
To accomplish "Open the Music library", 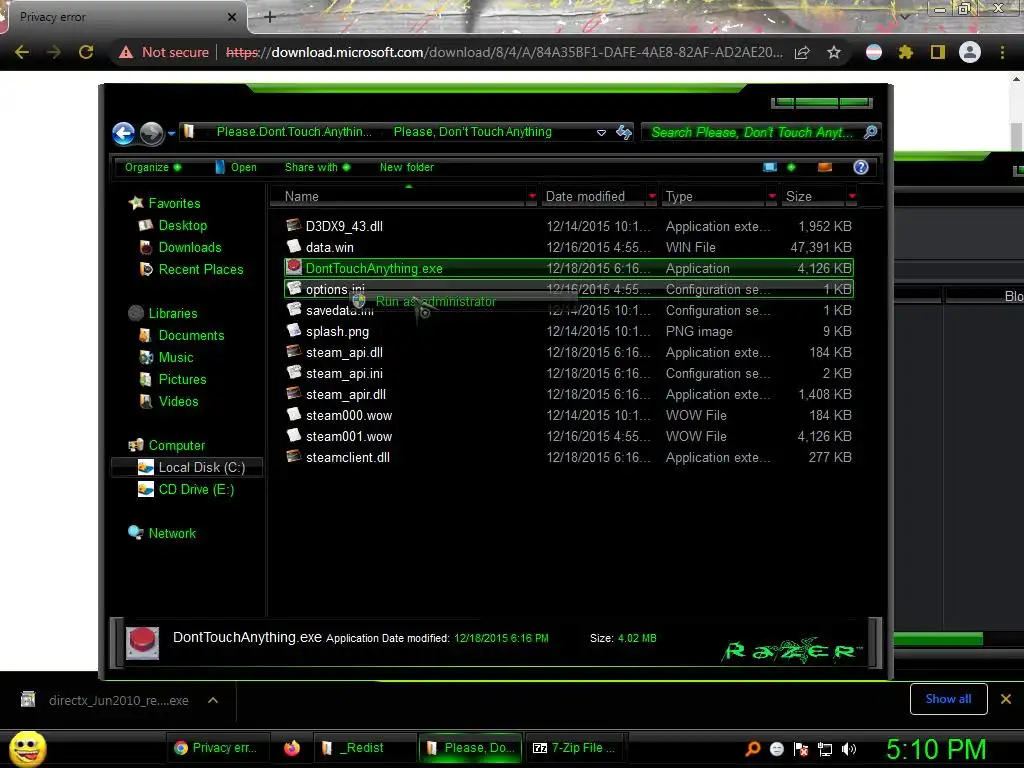I will 176,357.
